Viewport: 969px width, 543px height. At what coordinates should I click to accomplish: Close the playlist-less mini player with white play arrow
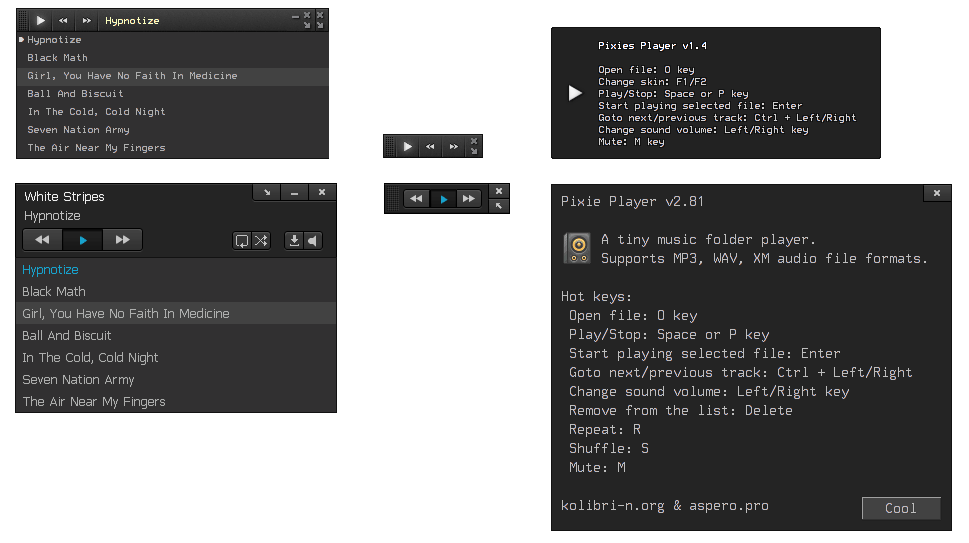click(x=474, y=141)
